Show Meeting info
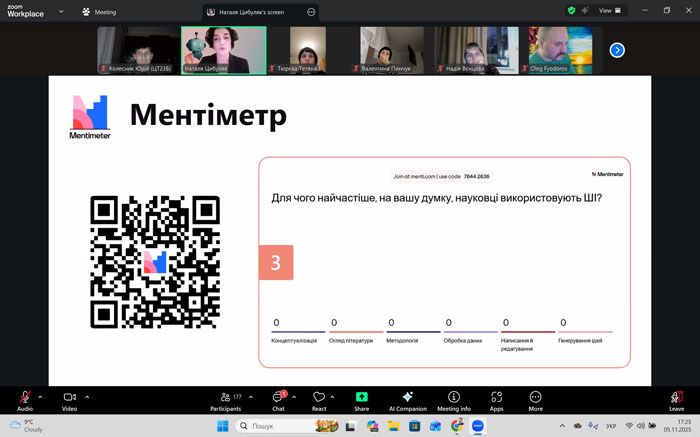 [453, 399]
